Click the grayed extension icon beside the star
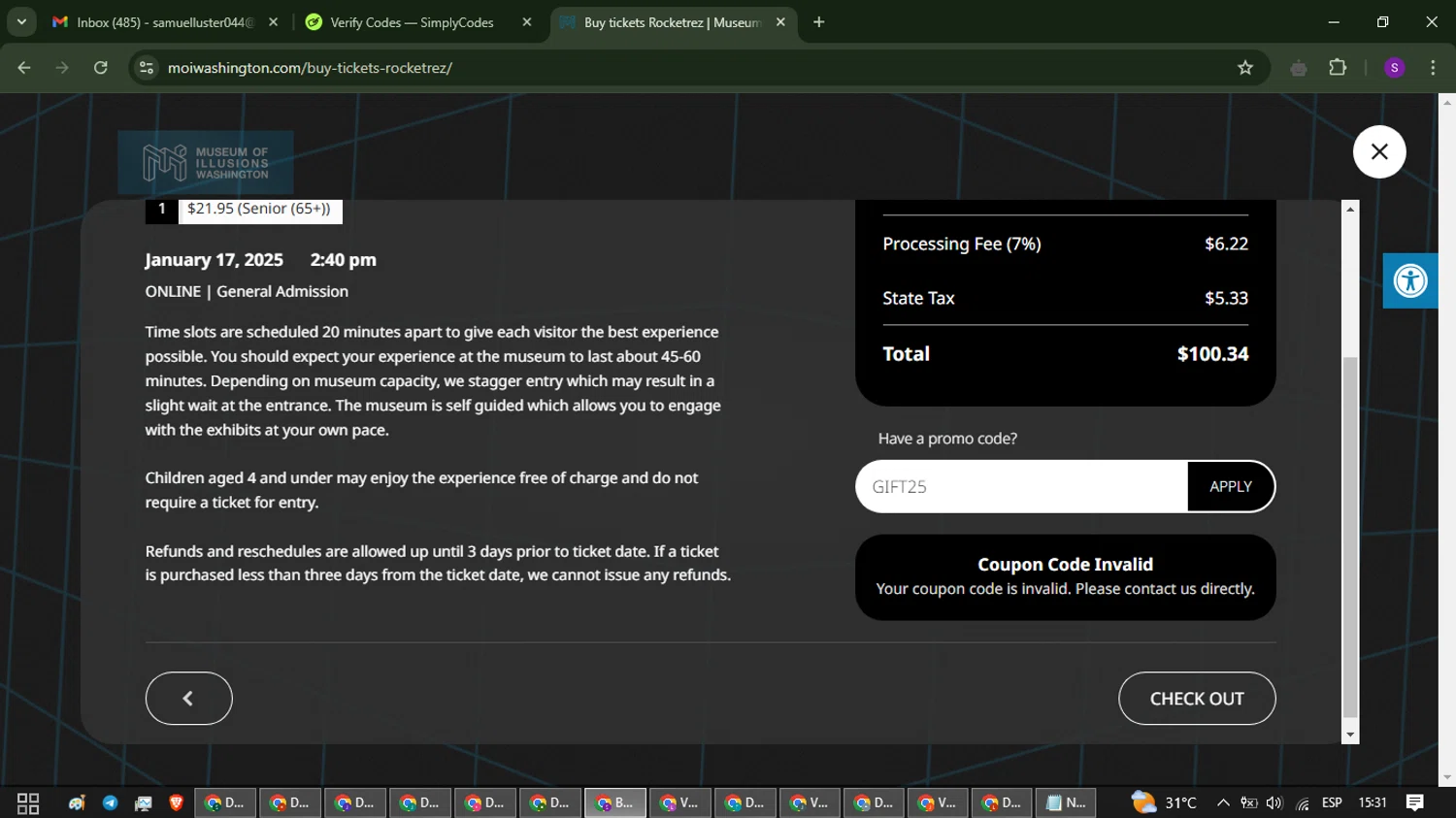The width and height of the screenshot is (1456, 818). pyautogui.click(x=1298, y=68)
